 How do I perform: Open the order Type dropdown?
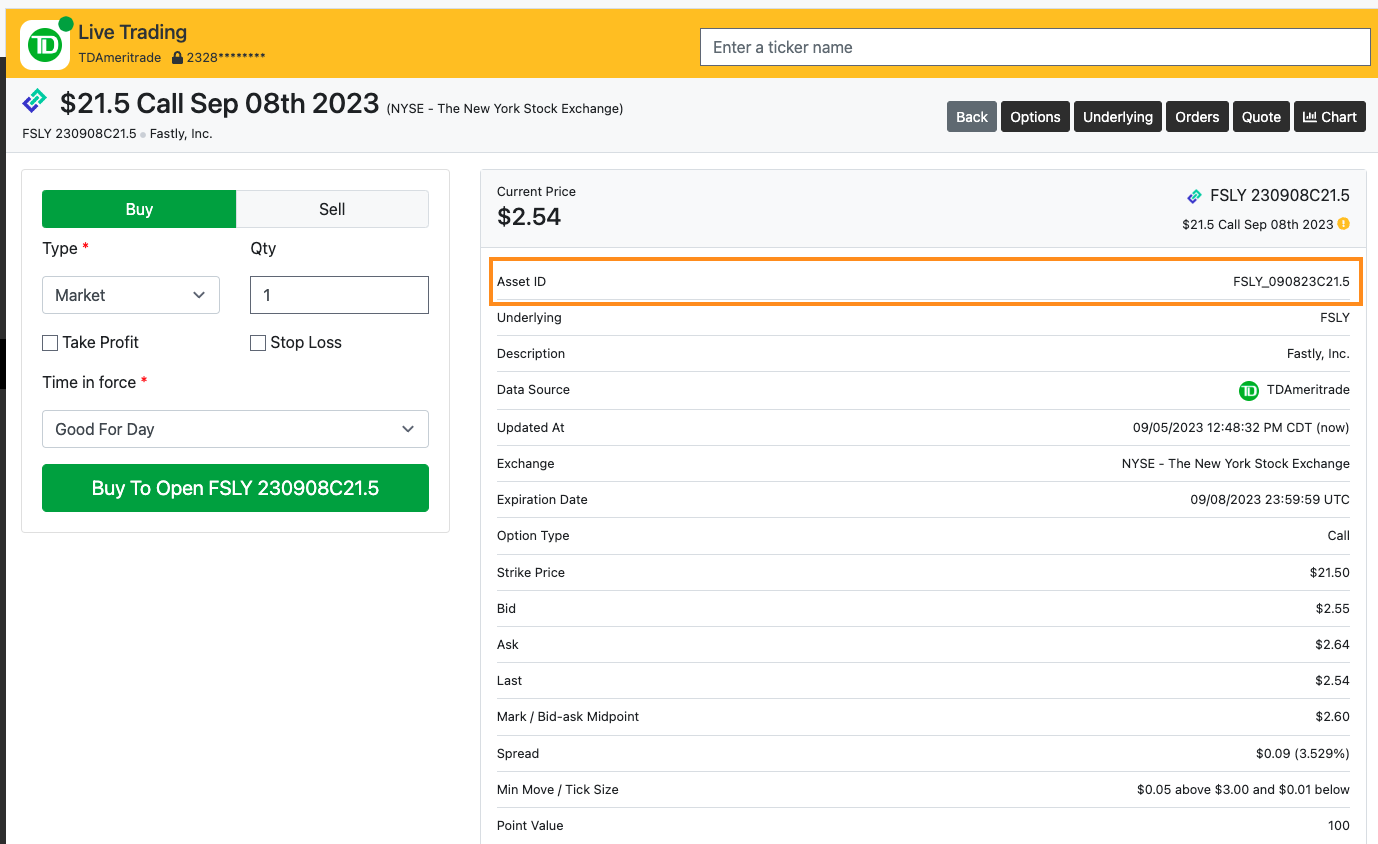130,295
